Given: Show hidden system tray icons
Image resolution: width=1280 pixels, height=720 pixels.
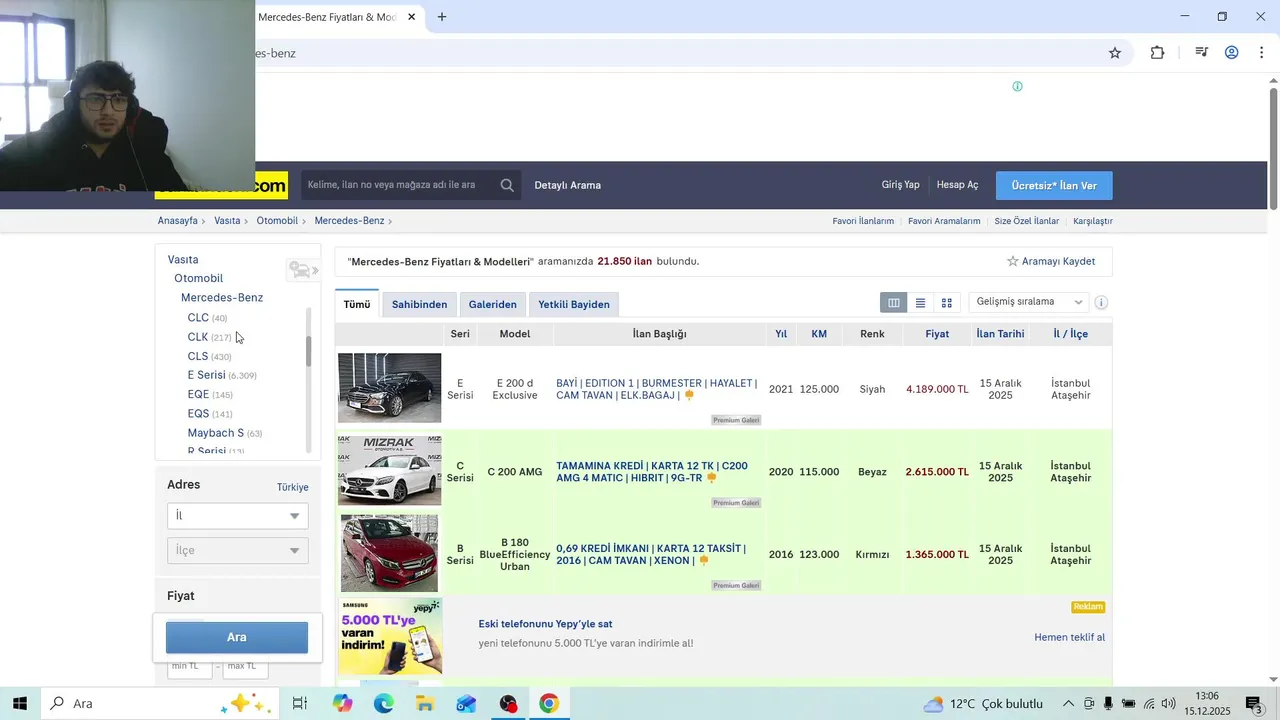Looking at the screenshot, I should pyautogui.click(x=1068, y=704).
